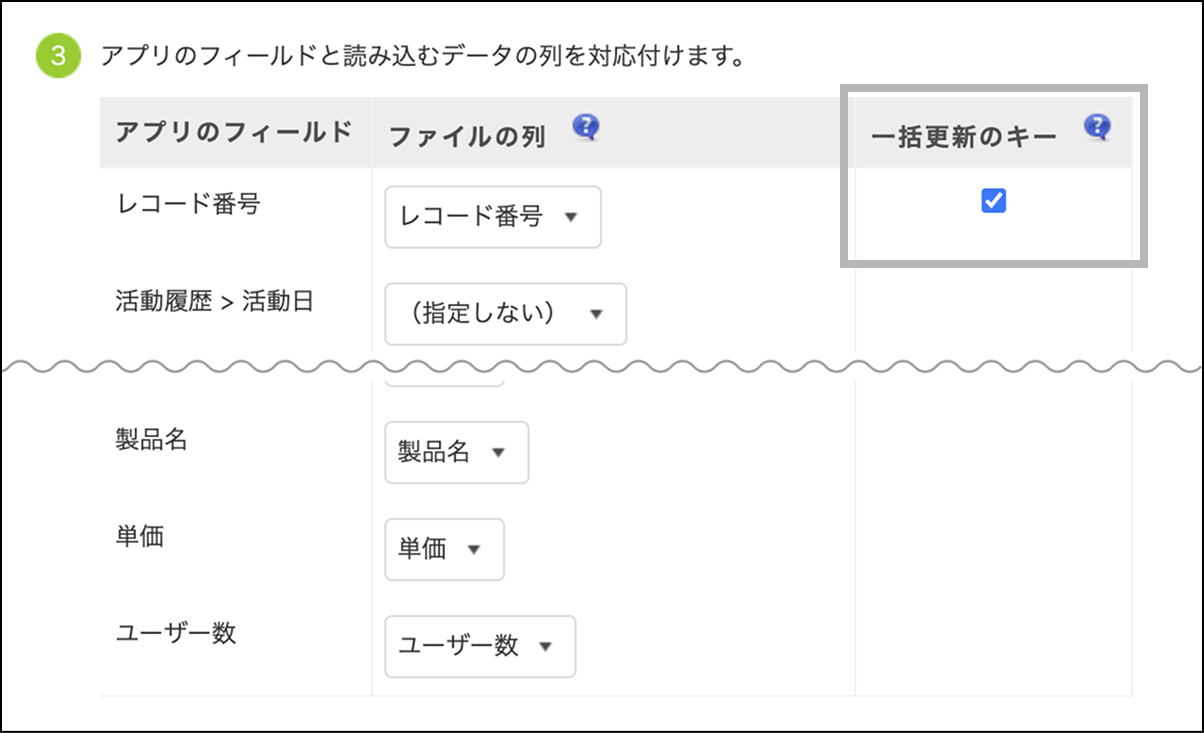The width and height of the screenshot is (1204, 733).
Task: Click the 製品名 field label
Action: coord(152,439)
